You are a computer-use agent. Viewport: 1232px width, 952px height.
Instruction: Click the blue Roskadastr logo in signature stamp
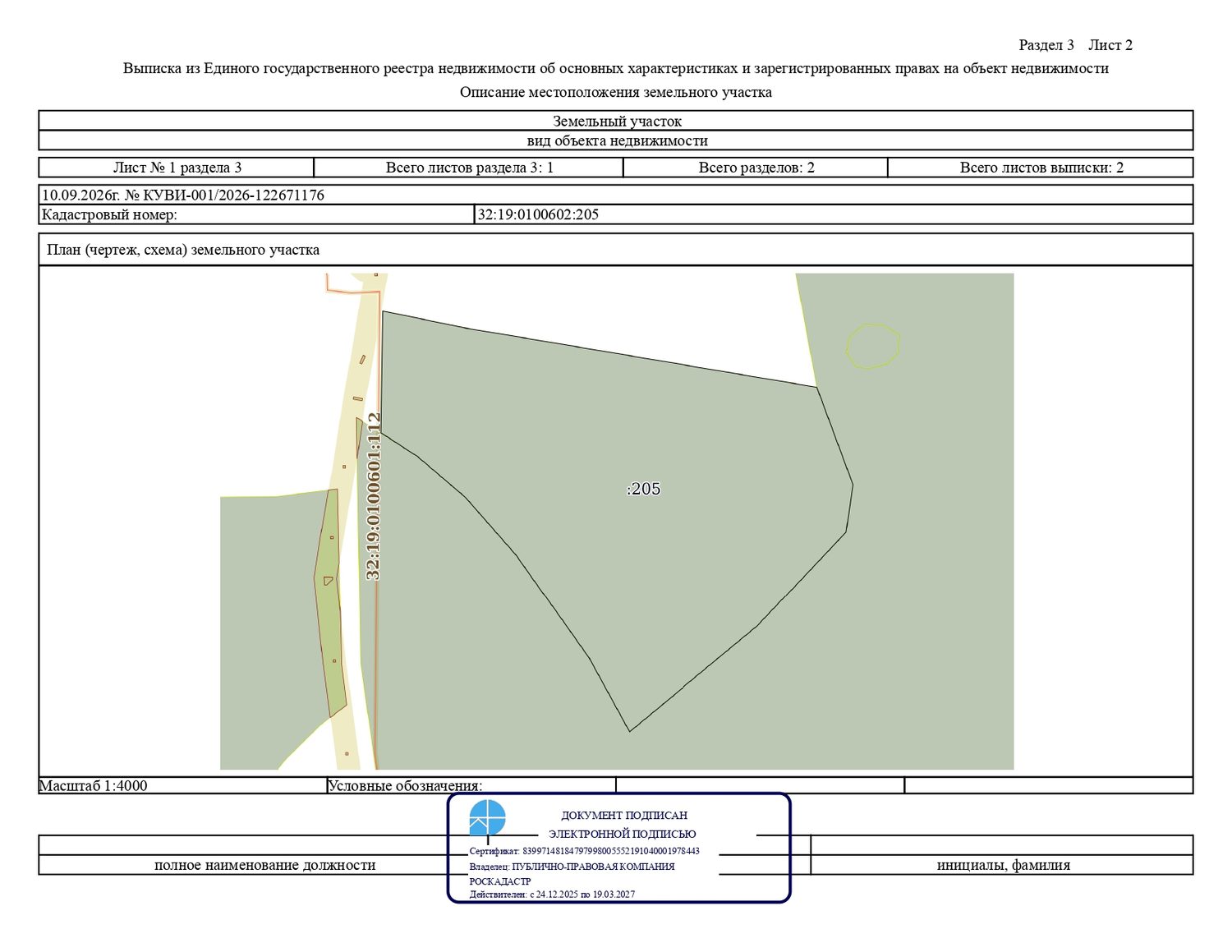tap(487, 817)
